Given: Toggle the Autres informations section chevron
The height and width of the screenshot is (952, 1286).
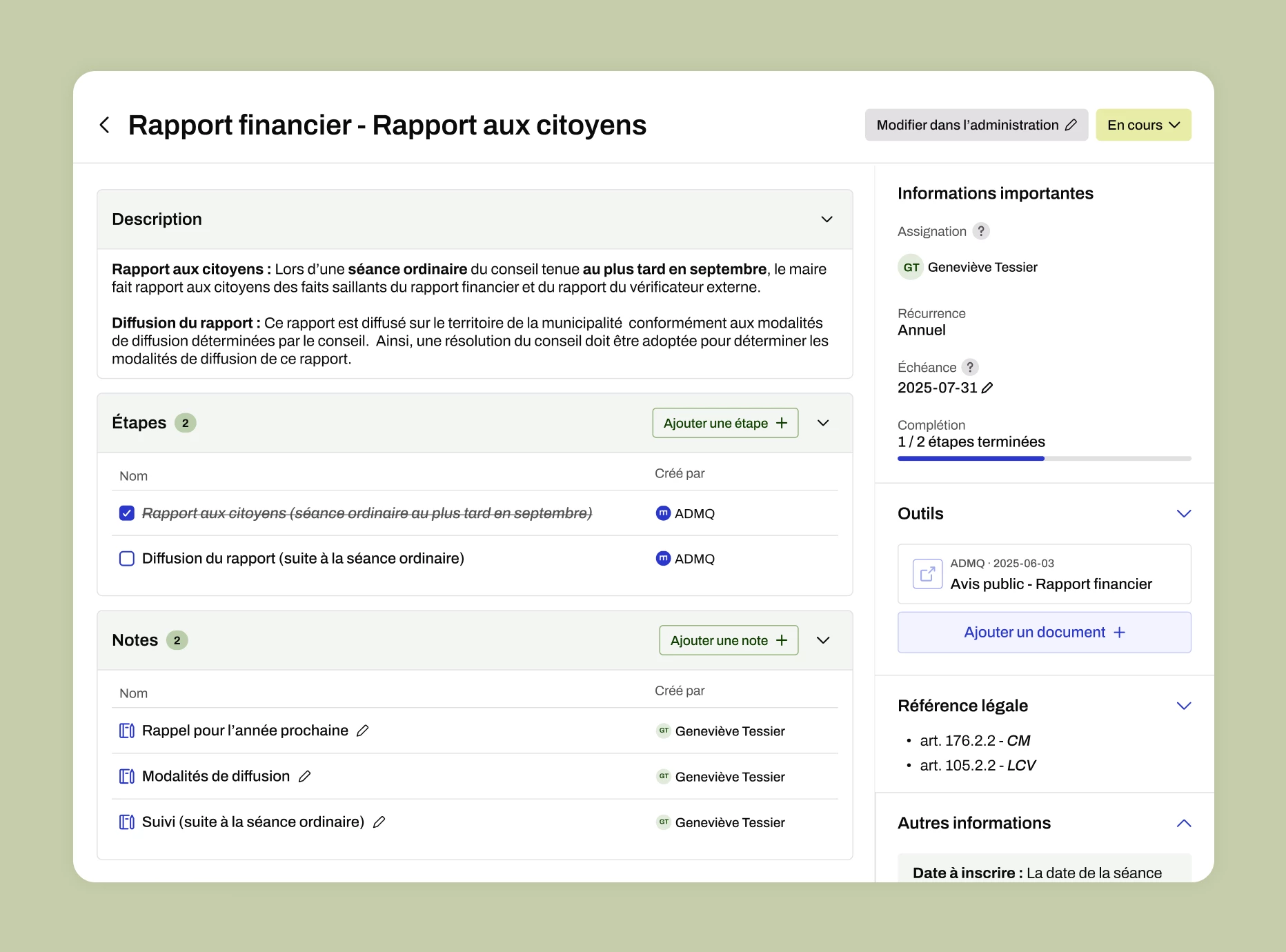Looking at the screenshot, I should click(1183, 823).
